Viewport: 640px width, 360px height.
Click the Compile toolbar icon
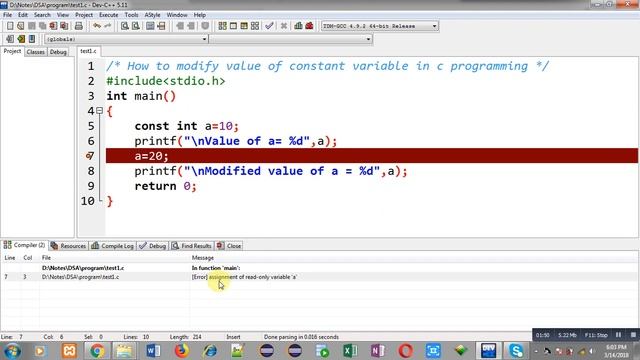[x=222, y=26]
